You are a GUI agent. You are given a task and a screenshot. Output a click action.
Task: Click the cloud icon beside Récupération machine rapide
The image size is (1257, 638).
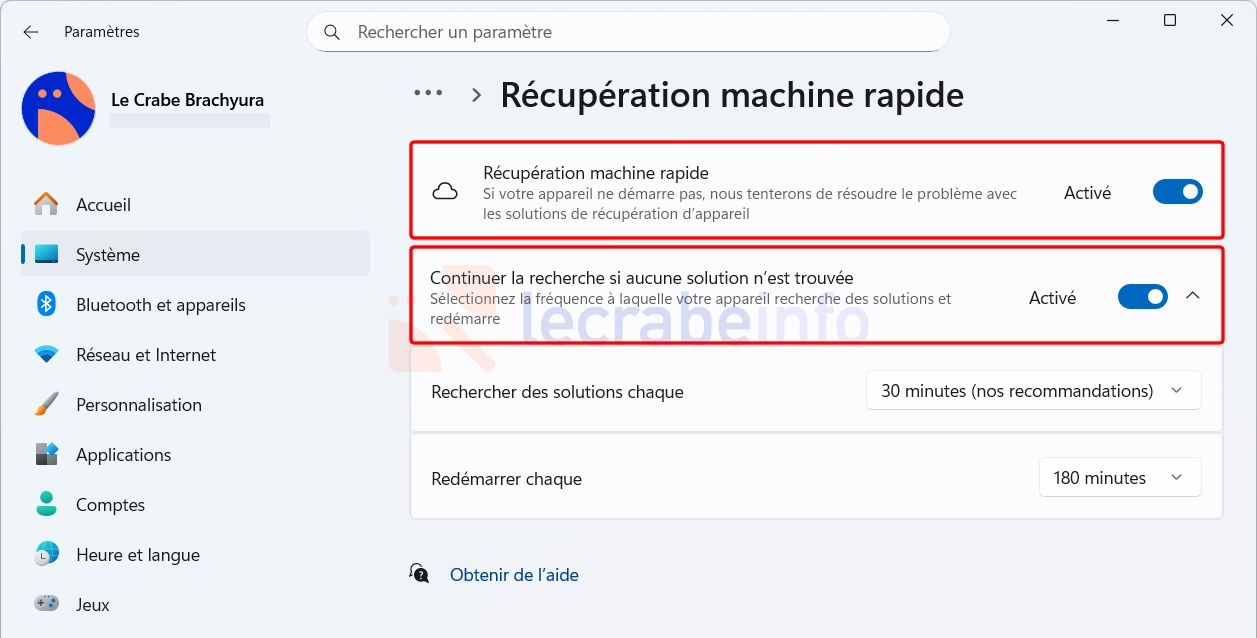(445, 191)
